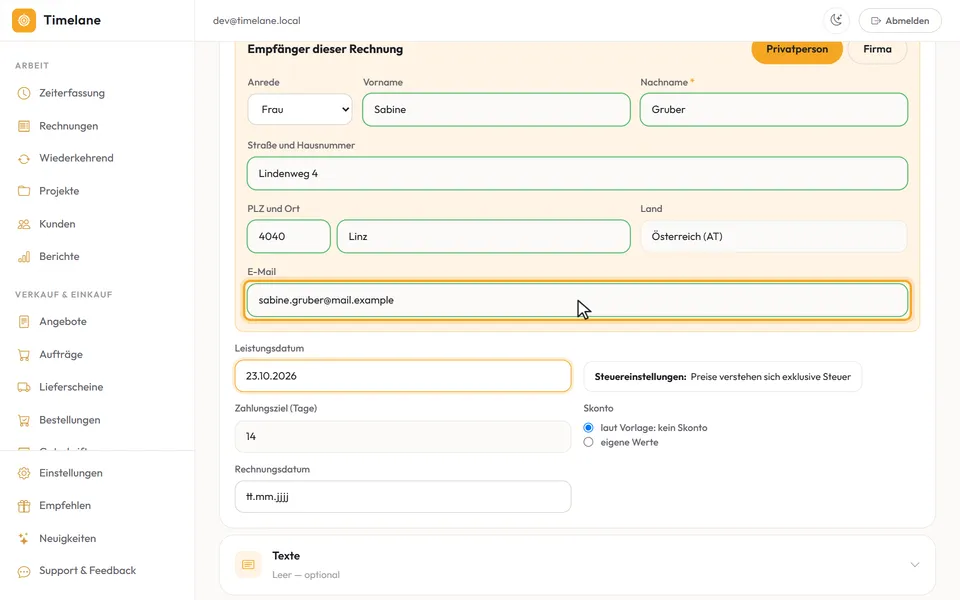960x600 pixels.
Task: Click the Rechnungen sidebar icon
Action: tap(24, 126)
